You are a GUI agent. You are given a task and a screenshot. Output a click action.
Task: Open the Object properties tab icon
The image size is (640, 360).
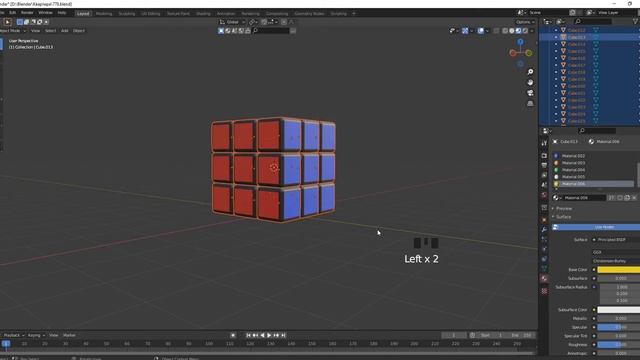[x=544, y=220]
